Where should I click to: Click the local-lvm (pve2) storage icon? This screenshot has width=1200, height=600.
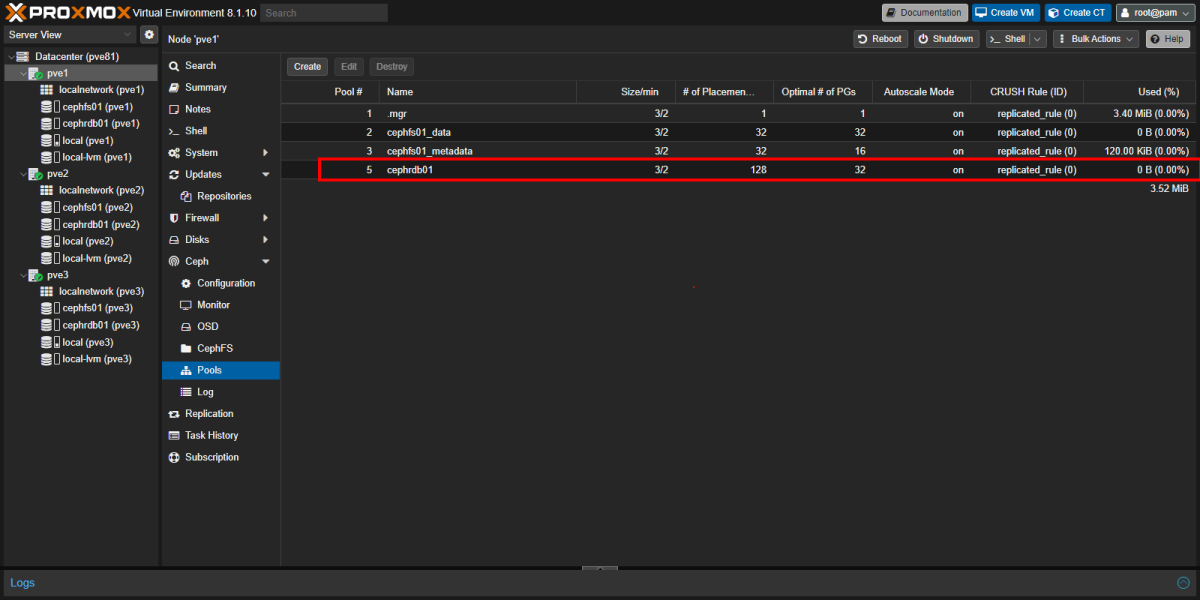[47, 258]
